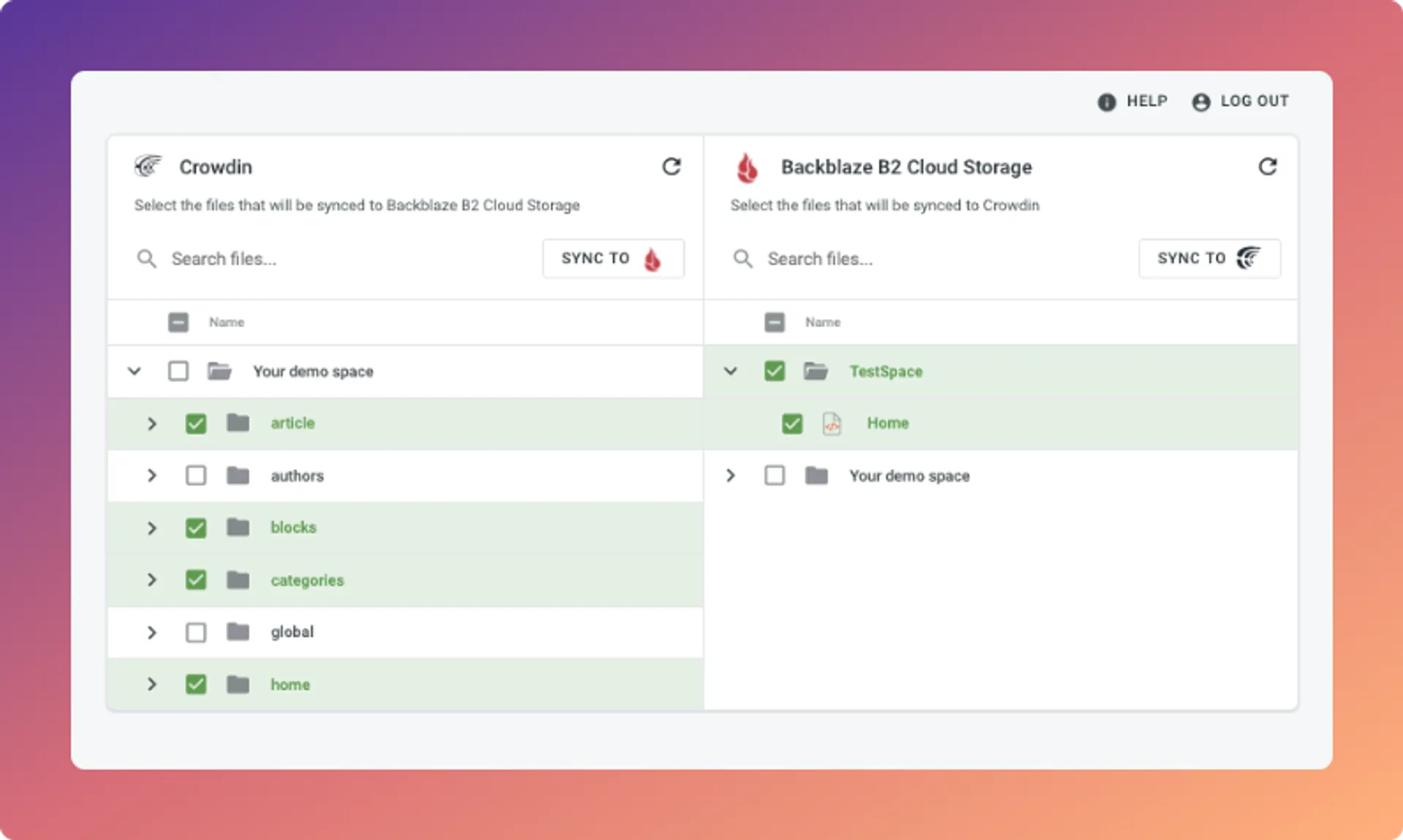Uncheck the home folder checkbox
This screenshot has height=840, width=1403.
point(196,684)
